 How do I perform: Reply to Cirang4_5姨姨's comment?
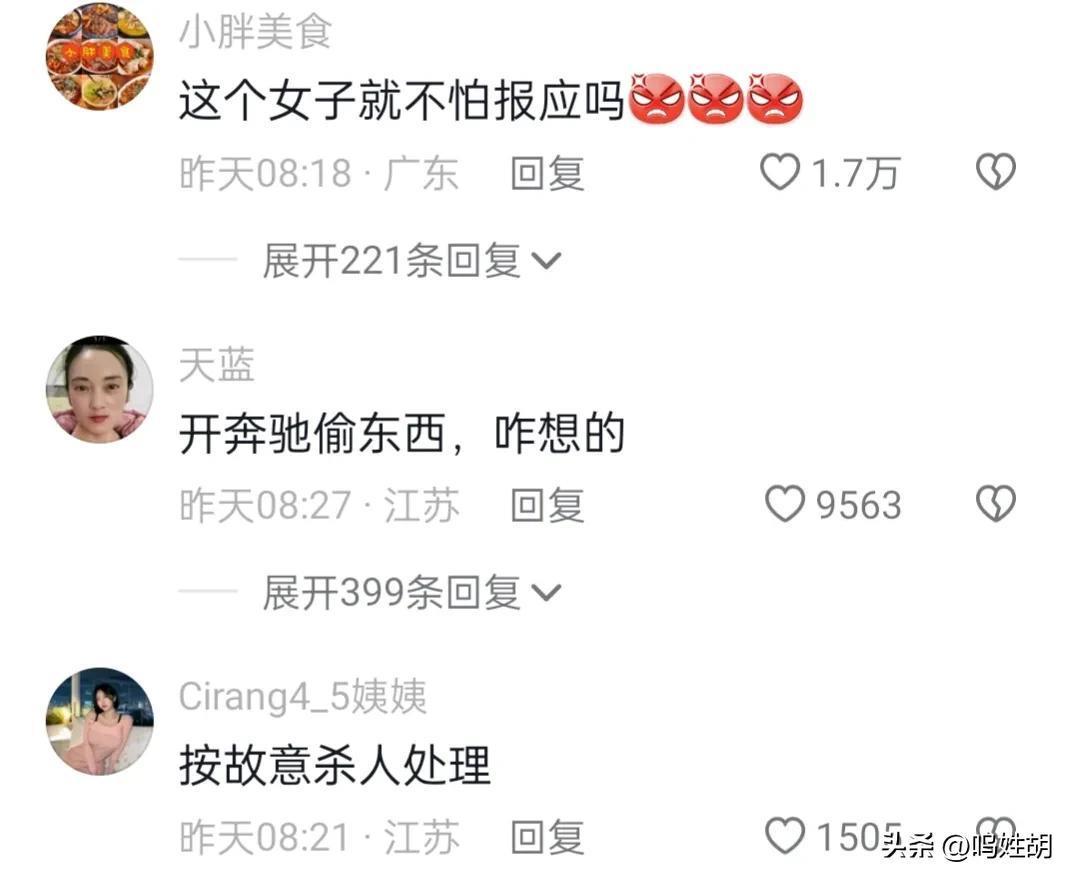point(547,837)
